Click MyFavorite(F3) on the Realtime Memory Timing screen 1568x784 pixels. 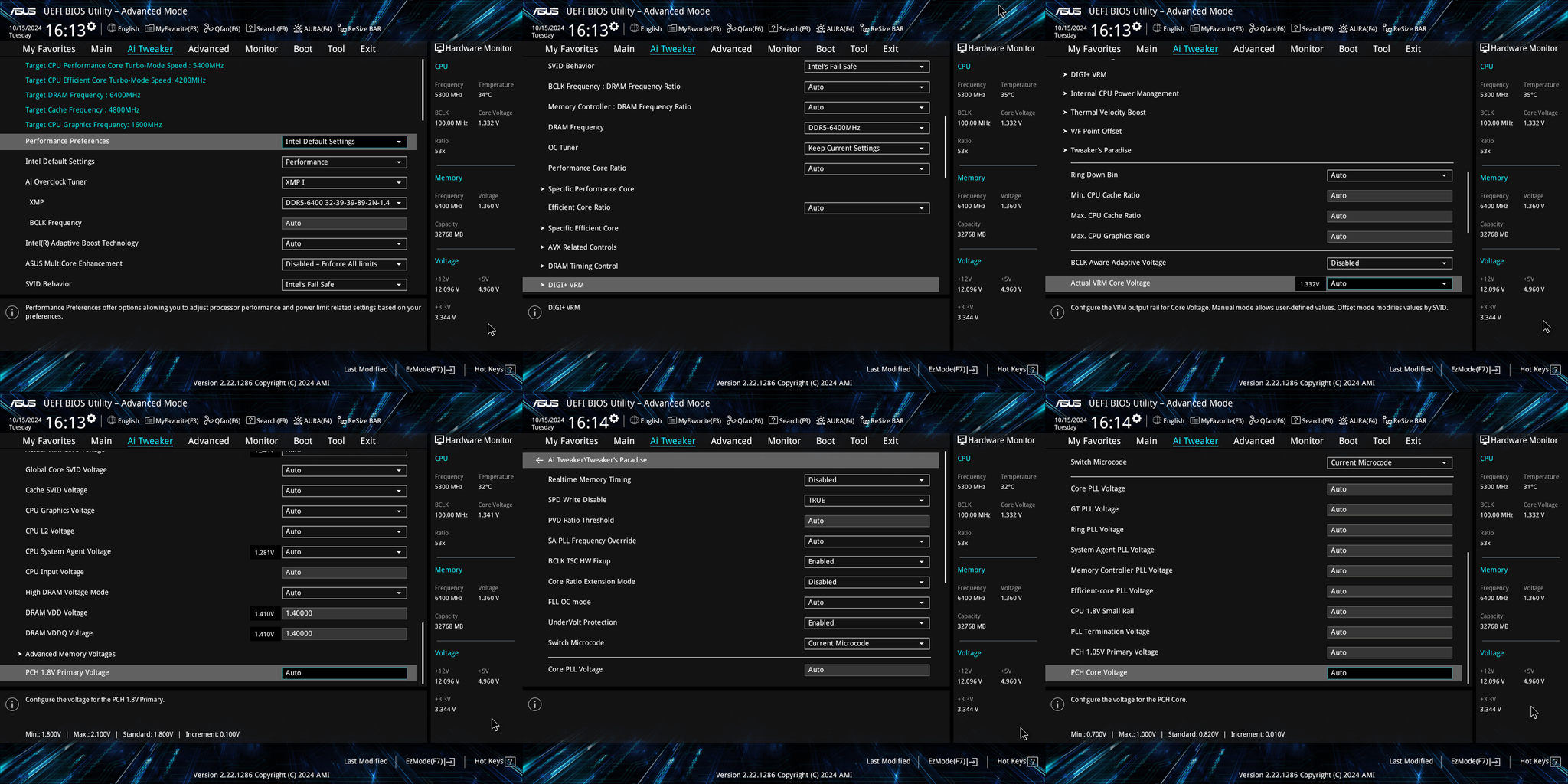click(694, 421)
